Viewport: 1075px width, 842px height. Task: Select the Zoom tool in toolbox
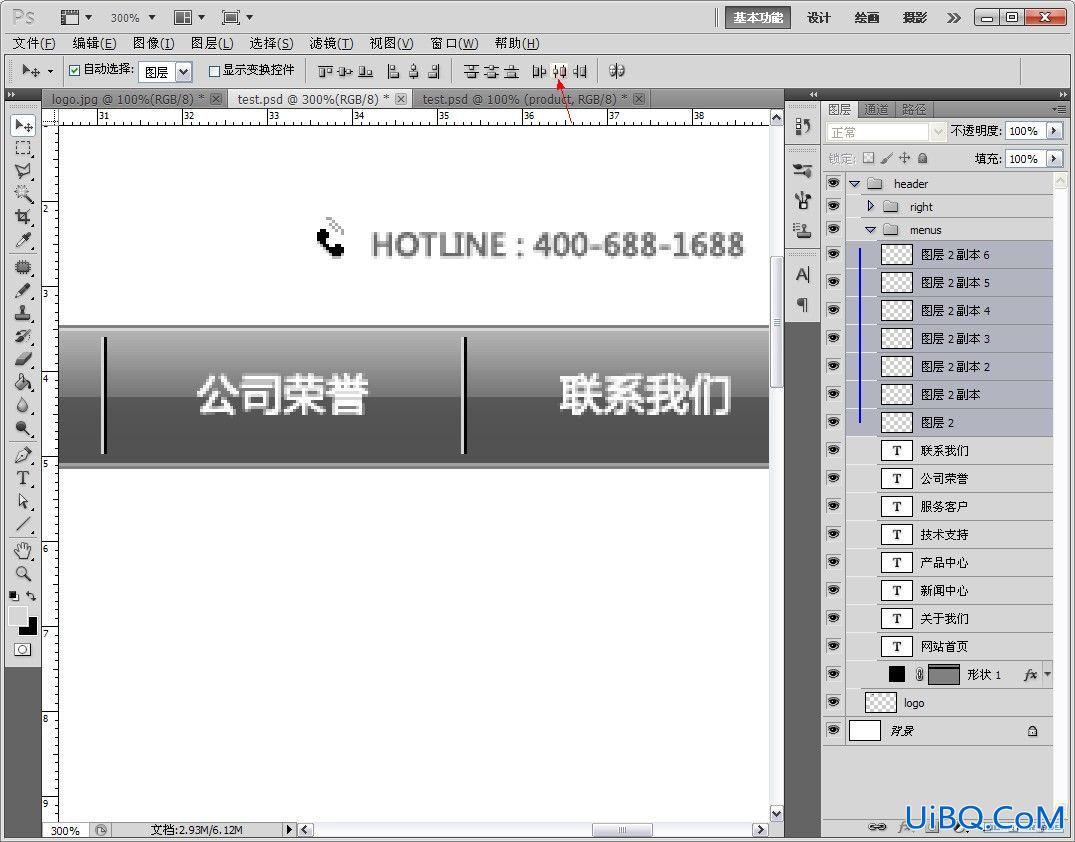click(23, 573)
